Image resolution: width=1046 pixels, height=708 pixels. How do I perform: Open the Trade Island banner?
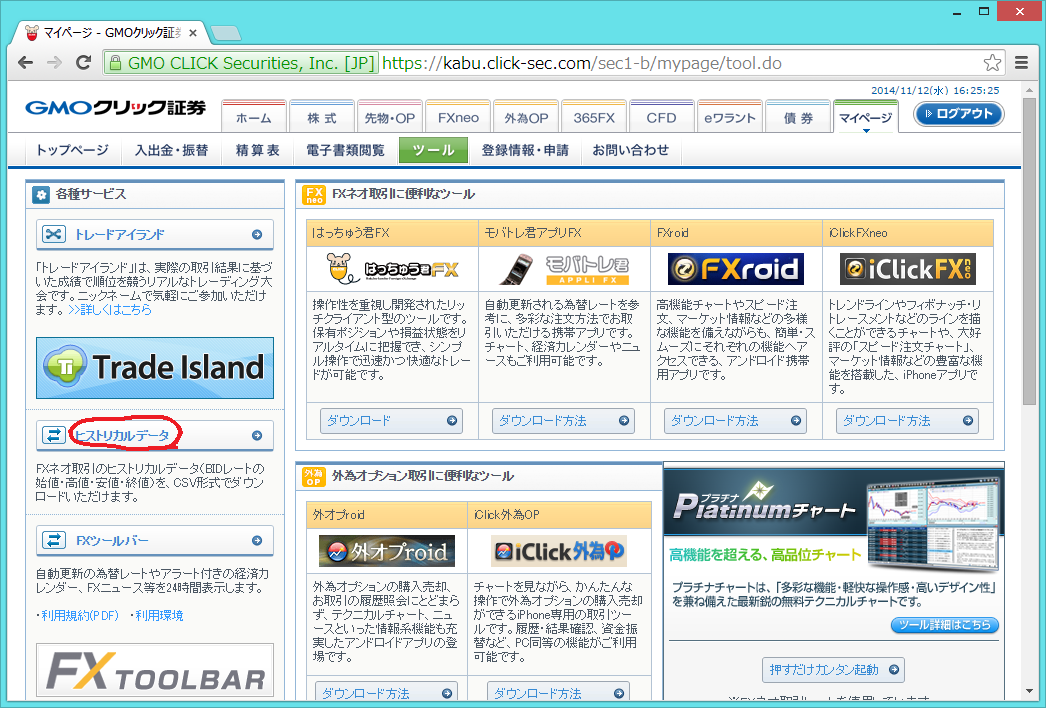pos(155,368)
